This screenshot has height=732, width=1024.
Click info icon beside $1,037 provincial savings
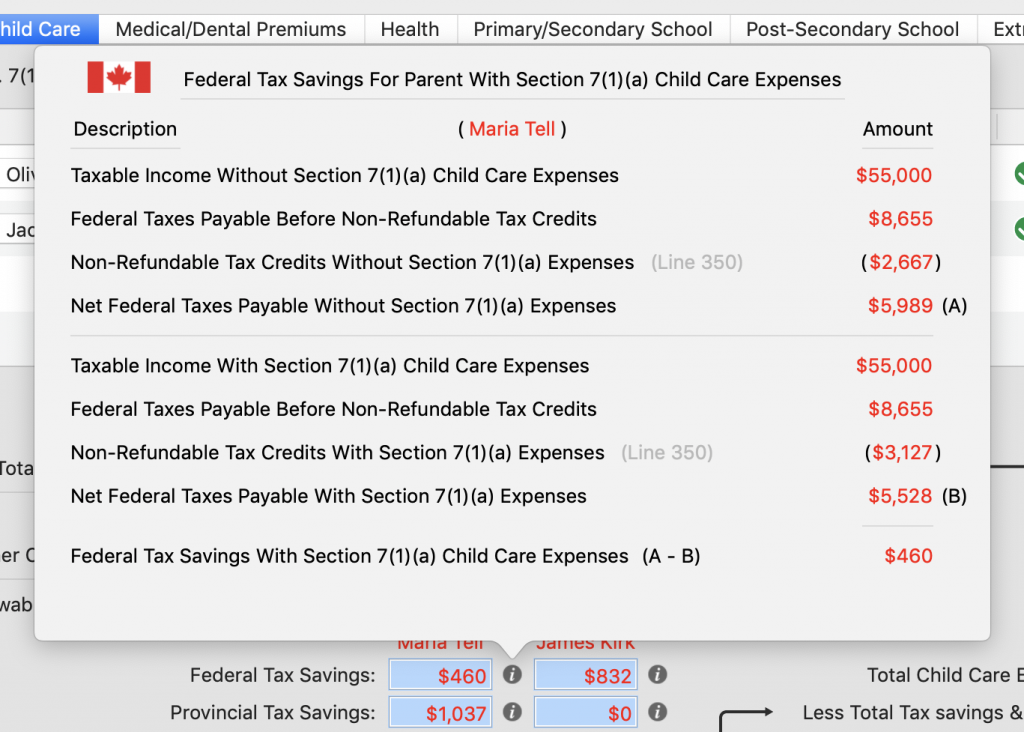pos(512,712)
